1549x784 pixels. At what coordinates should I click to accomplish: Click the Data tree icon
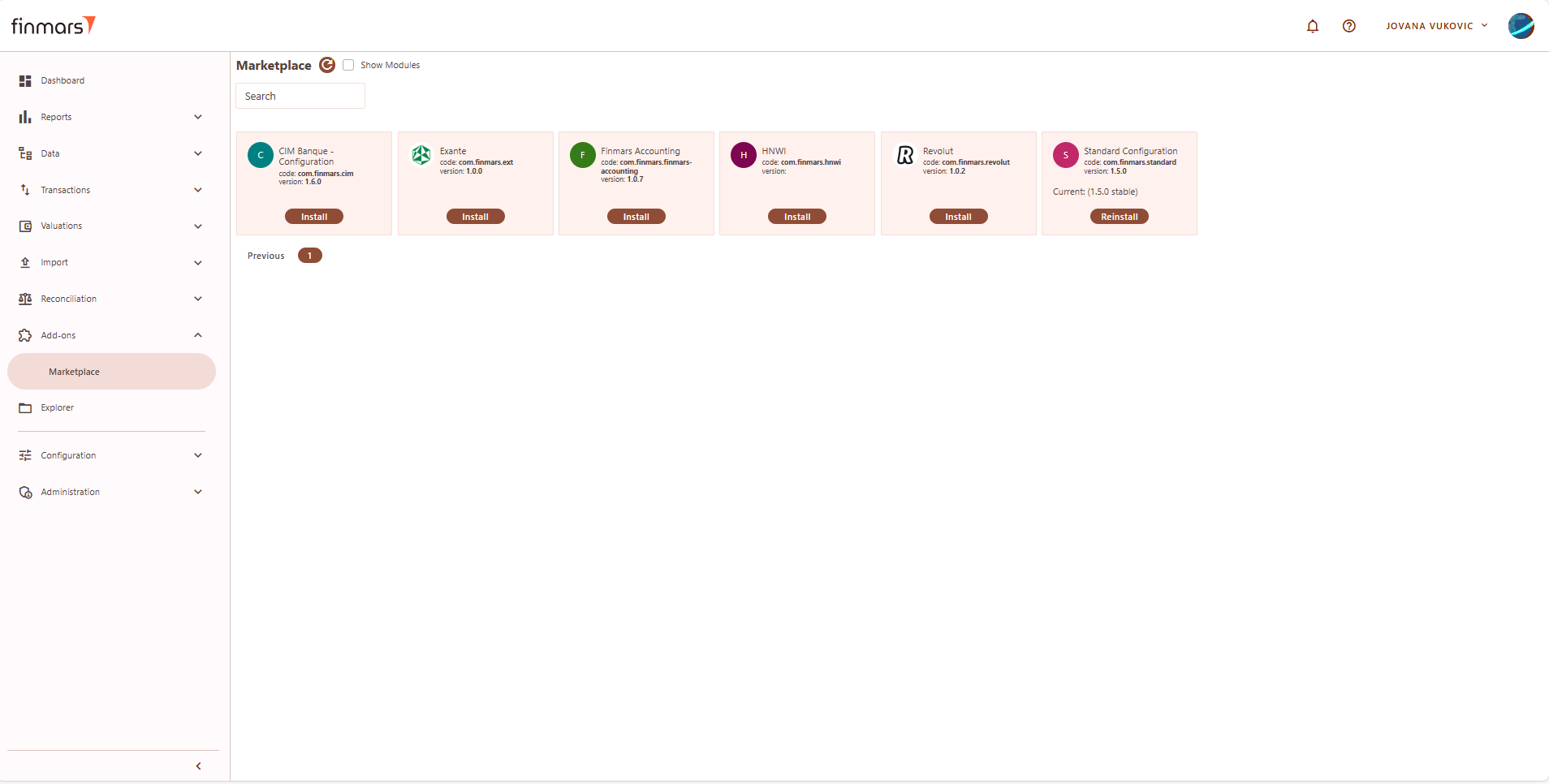point(25,153)
